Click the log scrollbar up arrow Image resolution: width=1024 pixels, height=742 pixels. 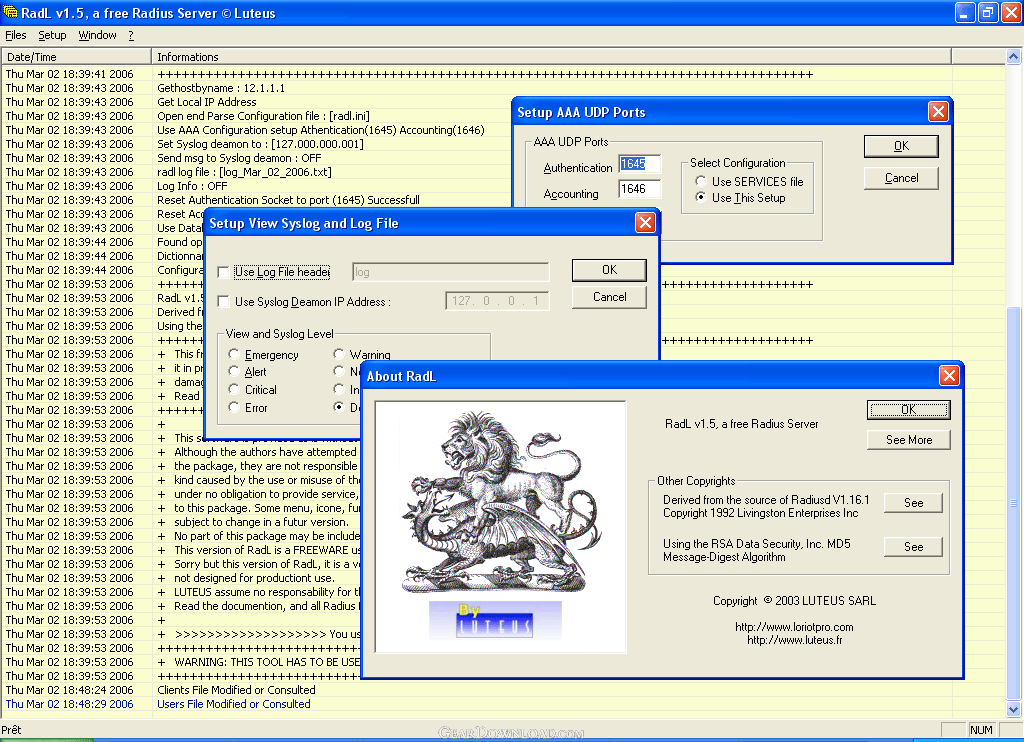[1013, 57]
